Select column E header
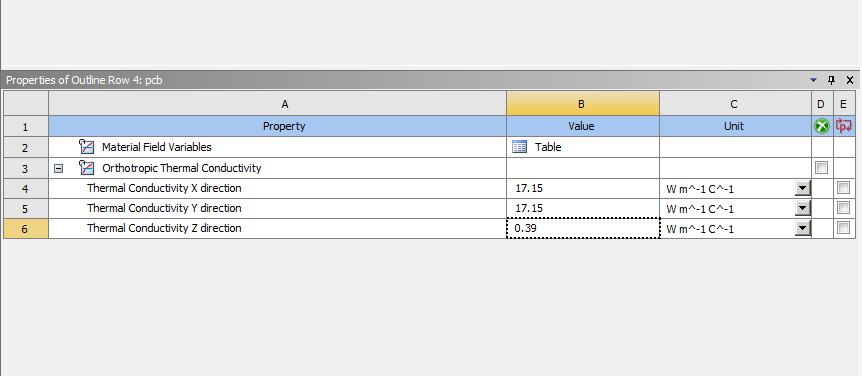Screen dimensions: 862x376 844,104
